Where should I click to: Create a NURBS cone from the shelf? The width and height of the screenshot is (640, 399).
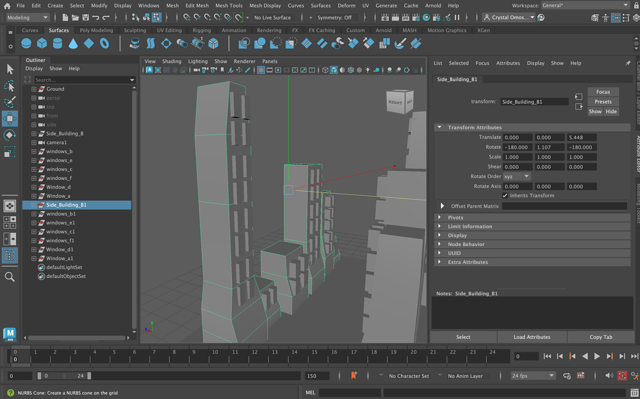(73, 43)
